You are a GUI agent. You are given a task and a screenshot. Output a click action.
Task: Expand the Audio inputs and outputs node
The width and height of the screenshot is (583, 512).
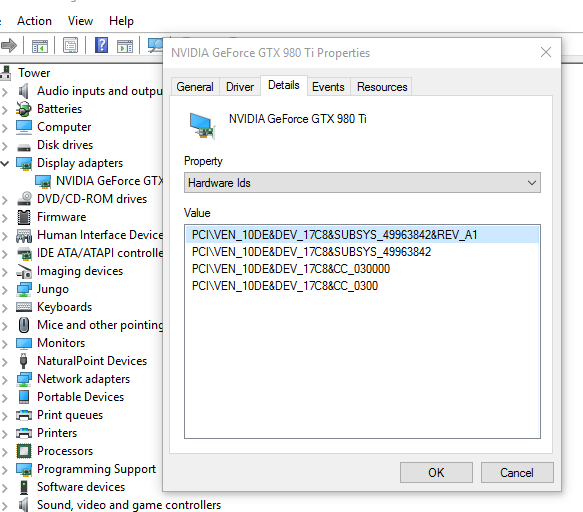pyautogui.click(x=4, y=91)
